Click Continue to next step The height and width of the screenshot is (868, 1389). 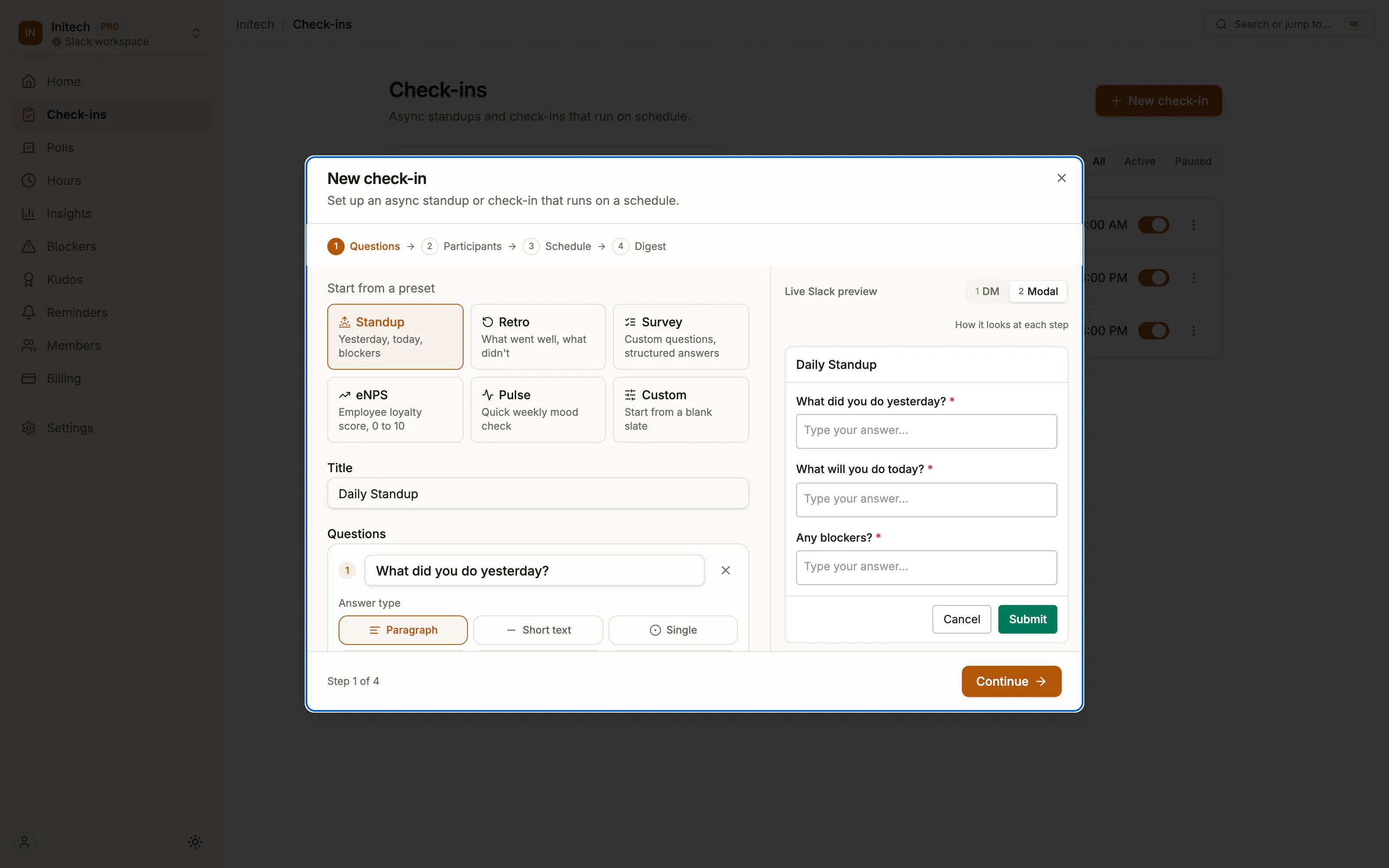point(1011,681)
